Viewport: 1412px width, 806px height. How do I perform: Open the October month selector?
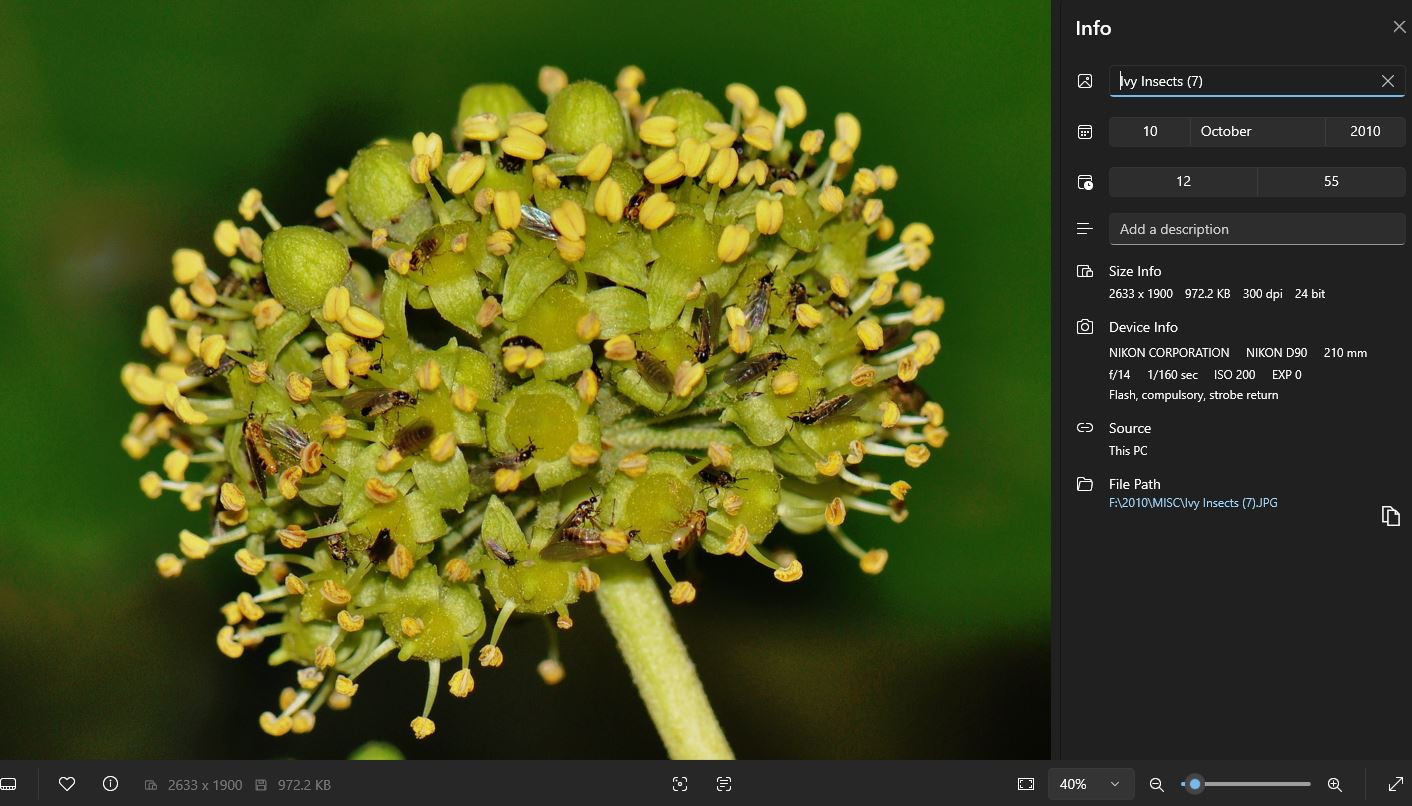(1257, 131)
